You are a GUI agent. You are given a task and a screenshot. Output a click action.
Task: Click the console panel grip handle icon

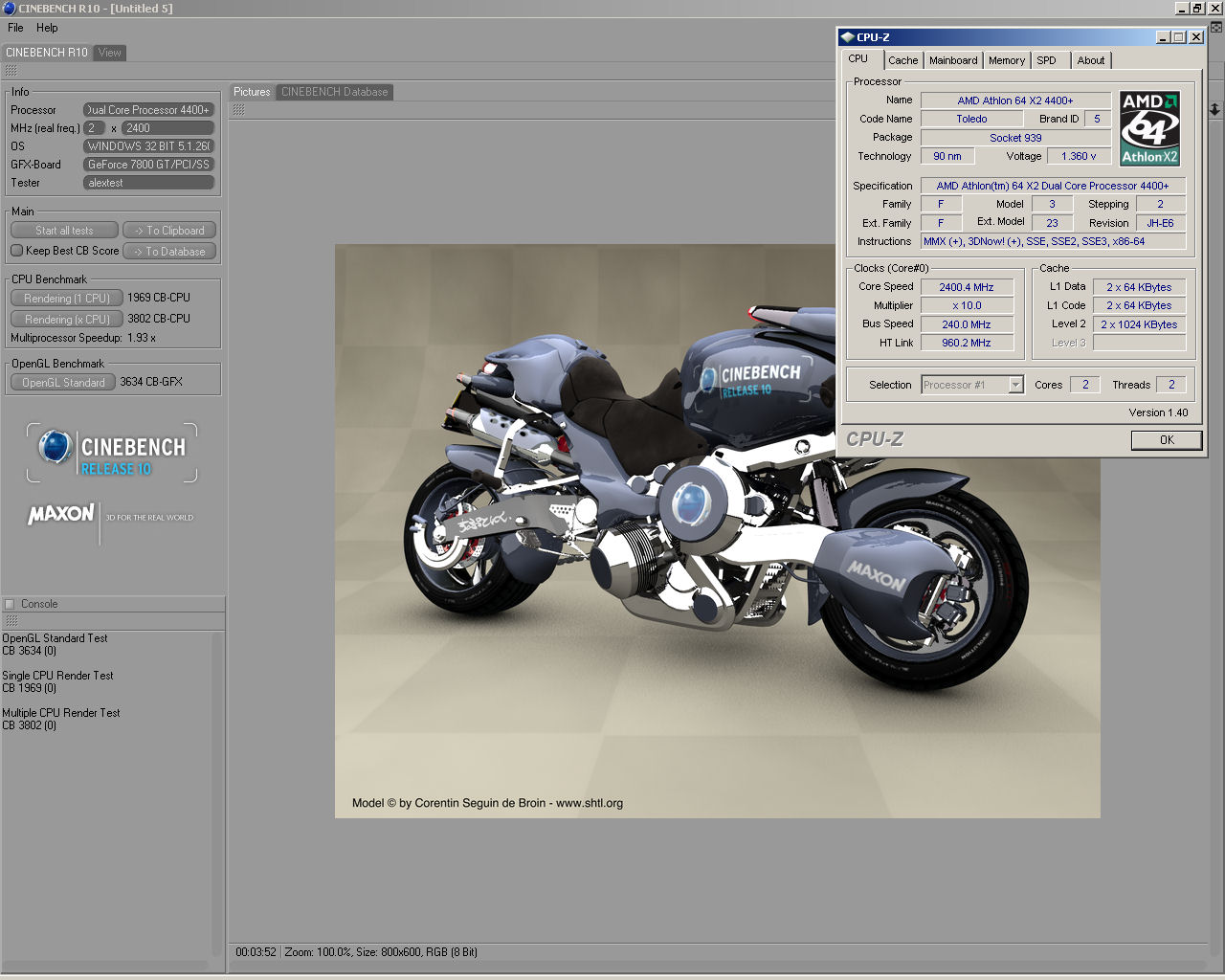[11, 621]
